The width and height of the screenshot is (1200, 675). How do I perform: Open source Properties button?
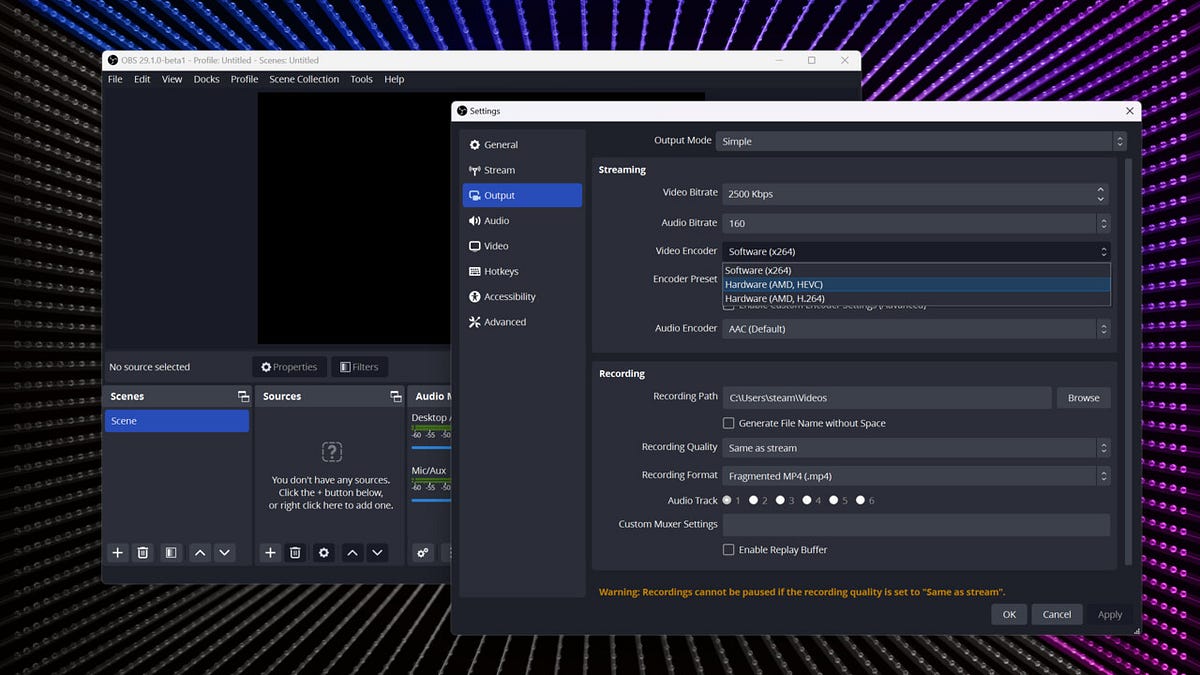tap(289, 367)
